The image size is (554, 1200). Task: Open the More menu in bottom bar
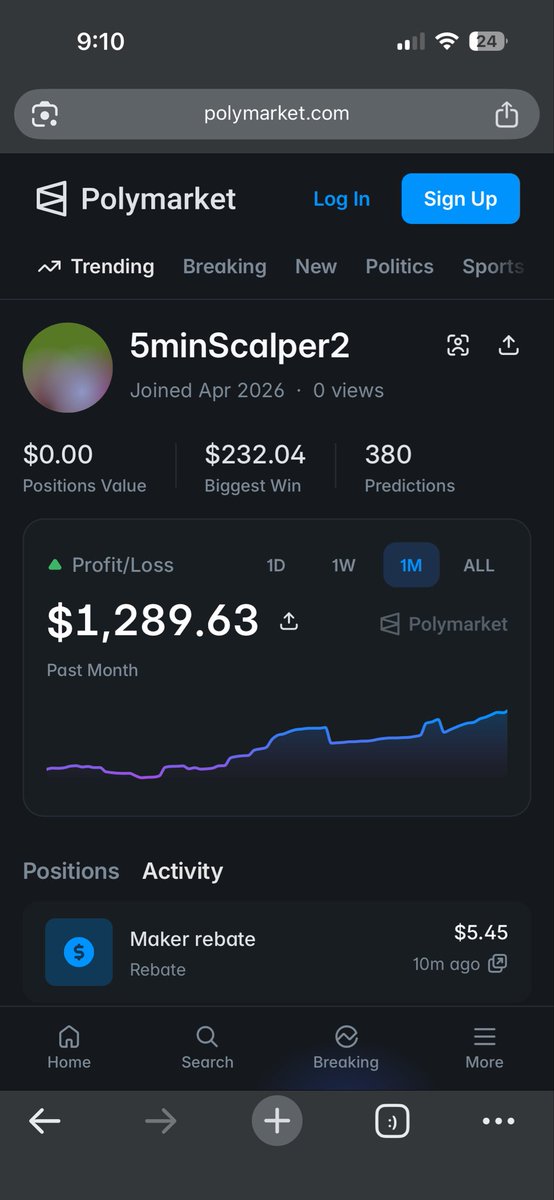tap(484, 1047)
